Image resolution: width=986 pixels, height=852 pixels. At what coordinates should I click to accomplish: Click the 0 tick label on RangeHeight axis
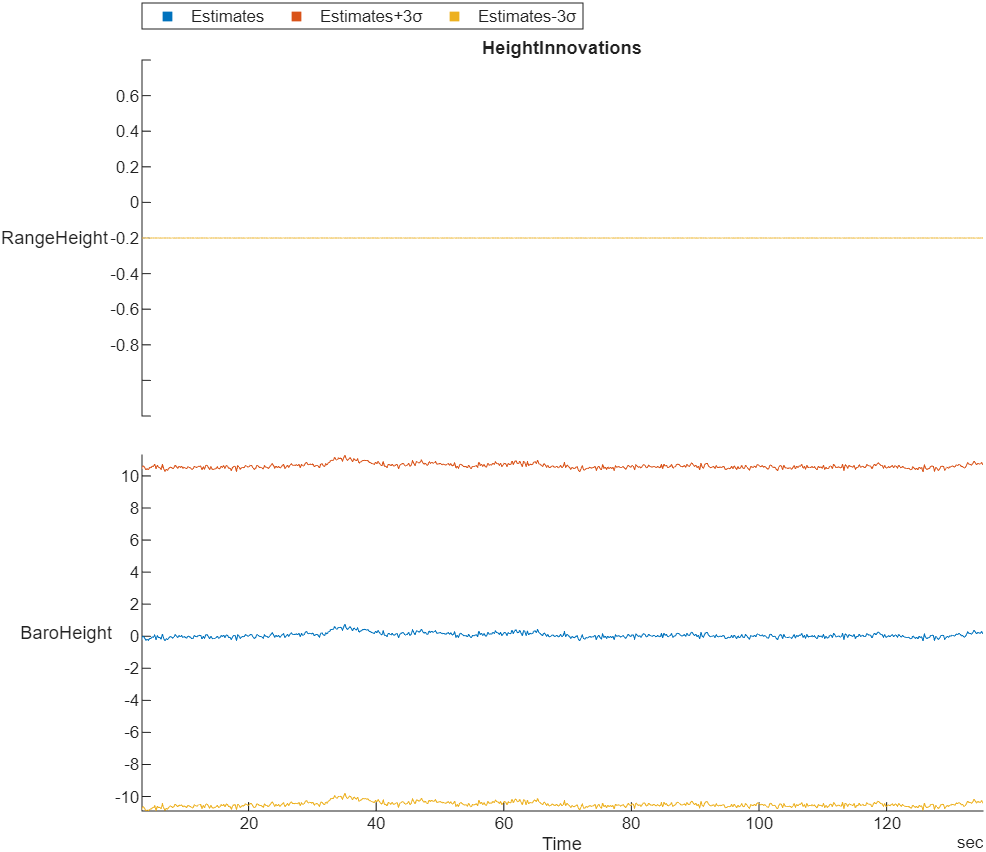[x=133, y=202]
